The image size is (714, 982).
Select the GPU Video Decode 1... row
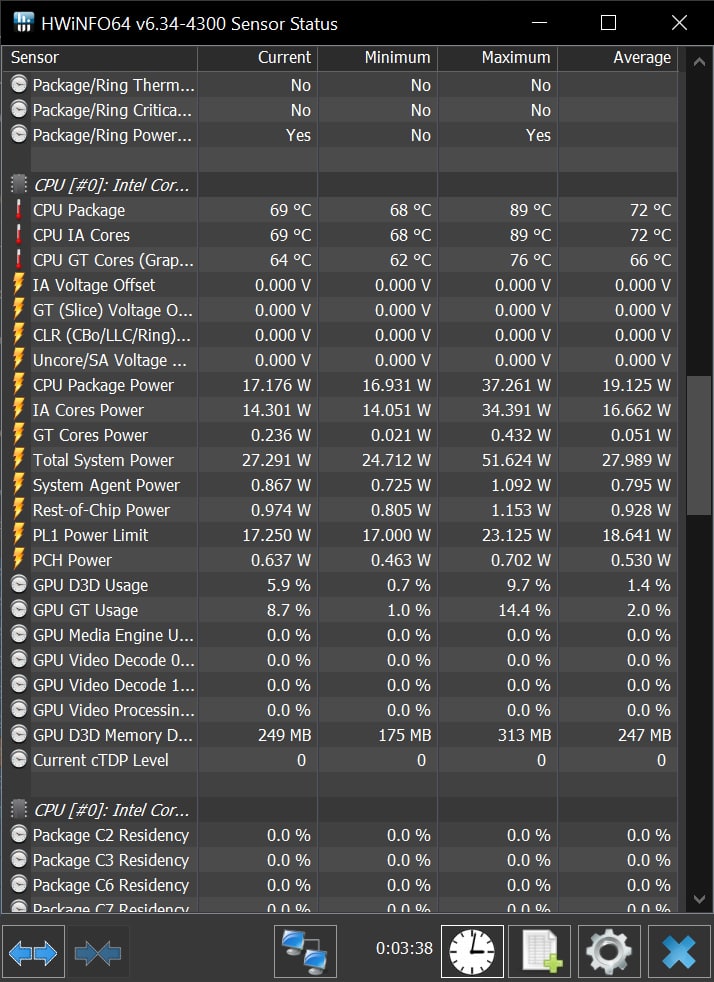point(113,685)
